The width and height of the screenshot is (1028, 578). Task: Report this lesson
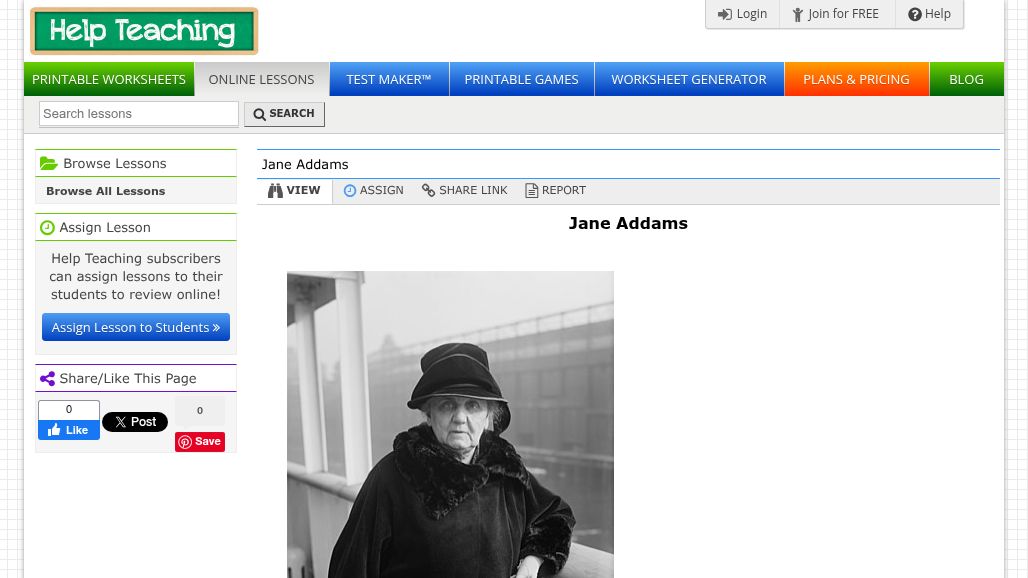click(555, 190)
